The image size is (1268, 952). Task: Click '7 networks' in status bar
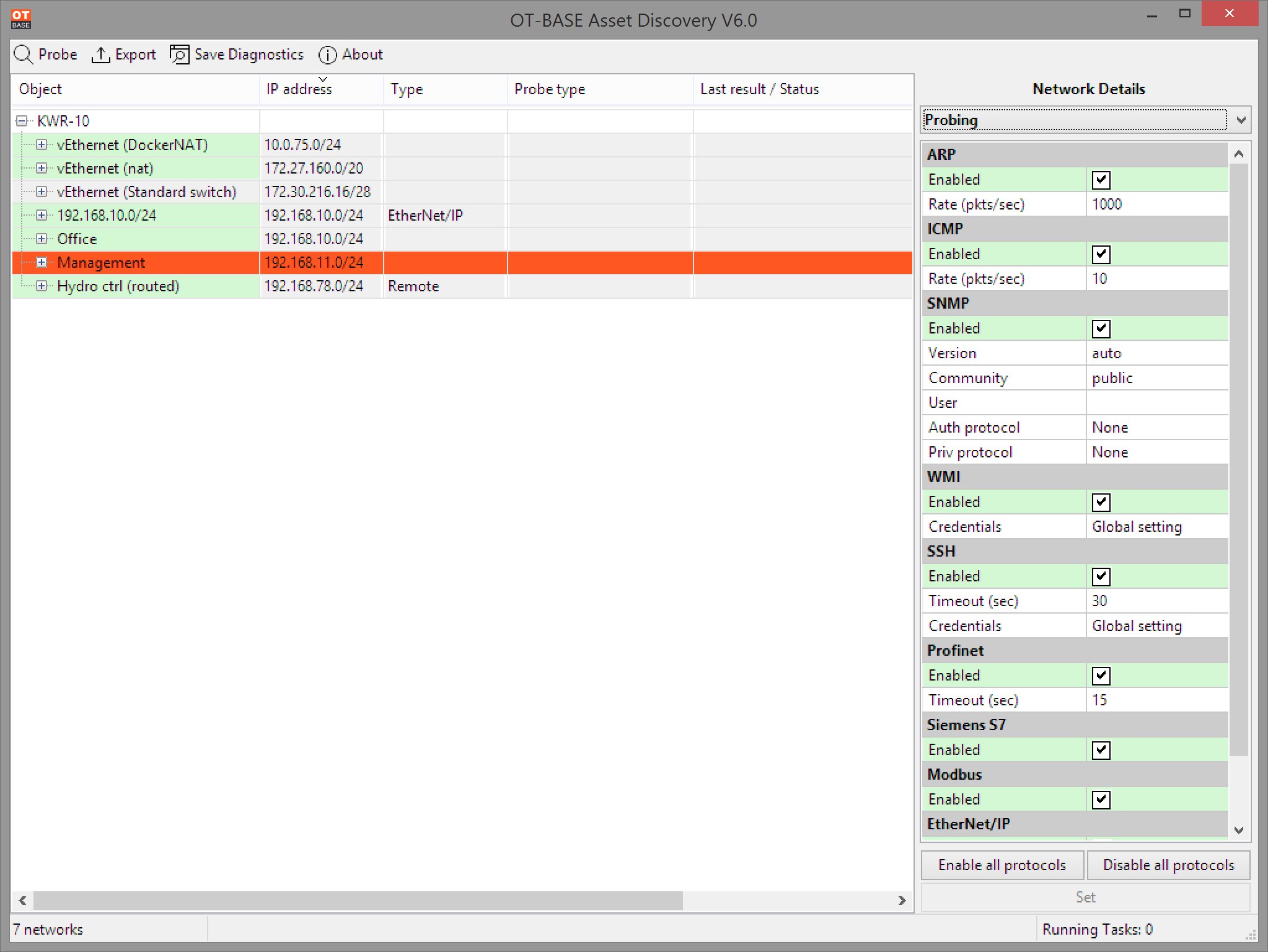pyautogui.click(x=48, y=930)
